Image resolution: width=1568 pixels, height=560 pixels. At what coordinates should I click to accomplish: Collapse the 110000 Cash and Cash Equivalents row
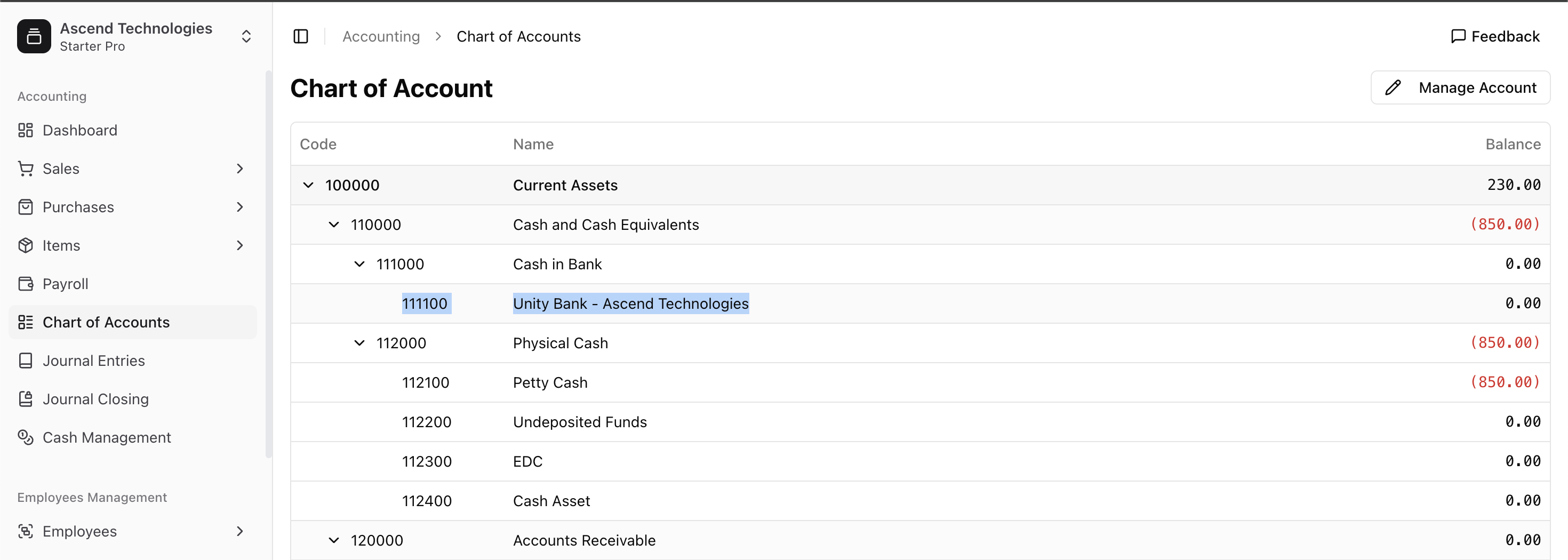point(334,225)
